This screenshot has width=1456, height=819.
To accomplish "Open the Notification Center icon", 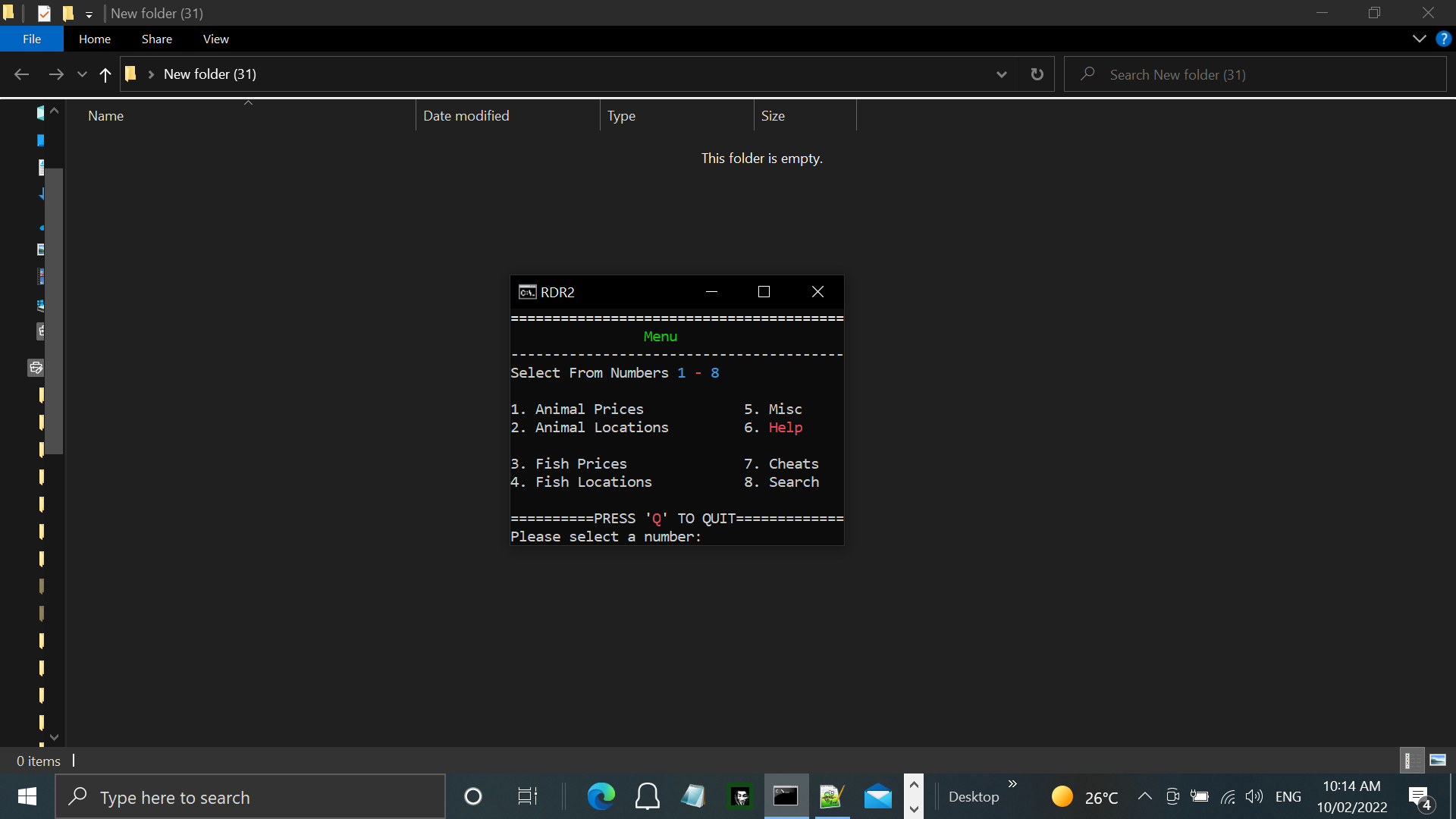I will tap(1420, 797).
